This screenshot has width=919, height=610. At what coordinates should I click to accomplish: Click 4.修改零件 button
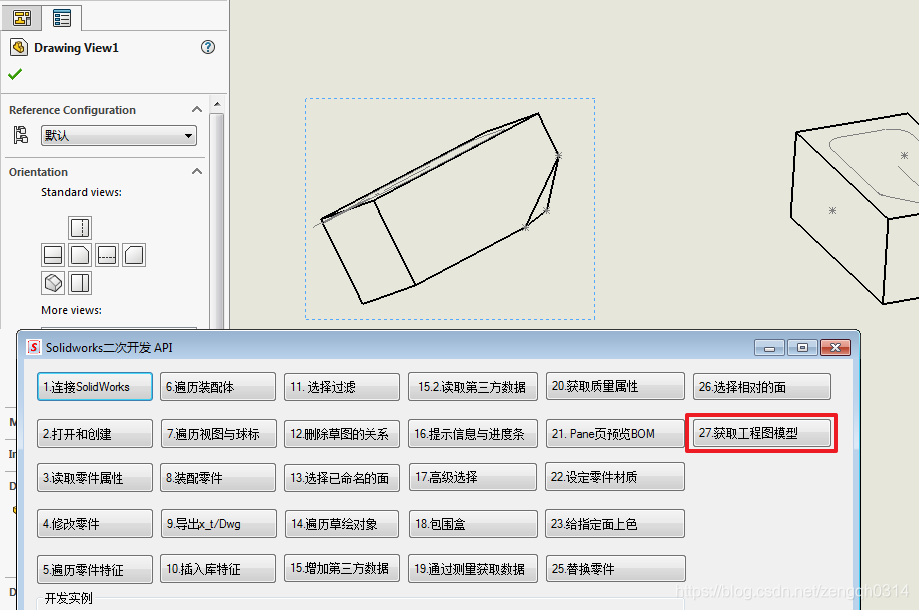(95, 523)
